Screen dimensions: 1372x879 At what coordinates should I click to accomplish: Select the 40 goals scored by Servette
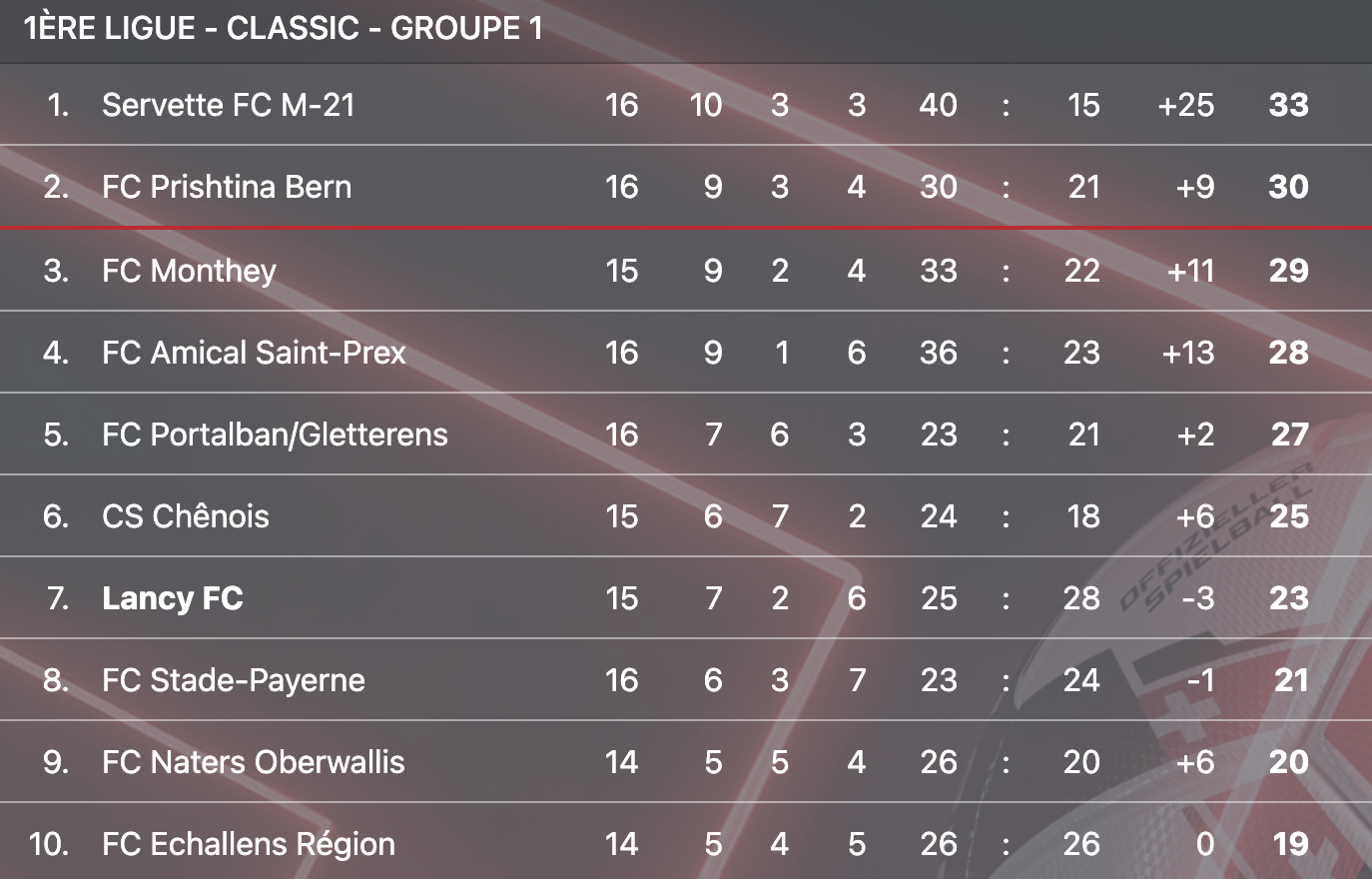coord(938,105)
